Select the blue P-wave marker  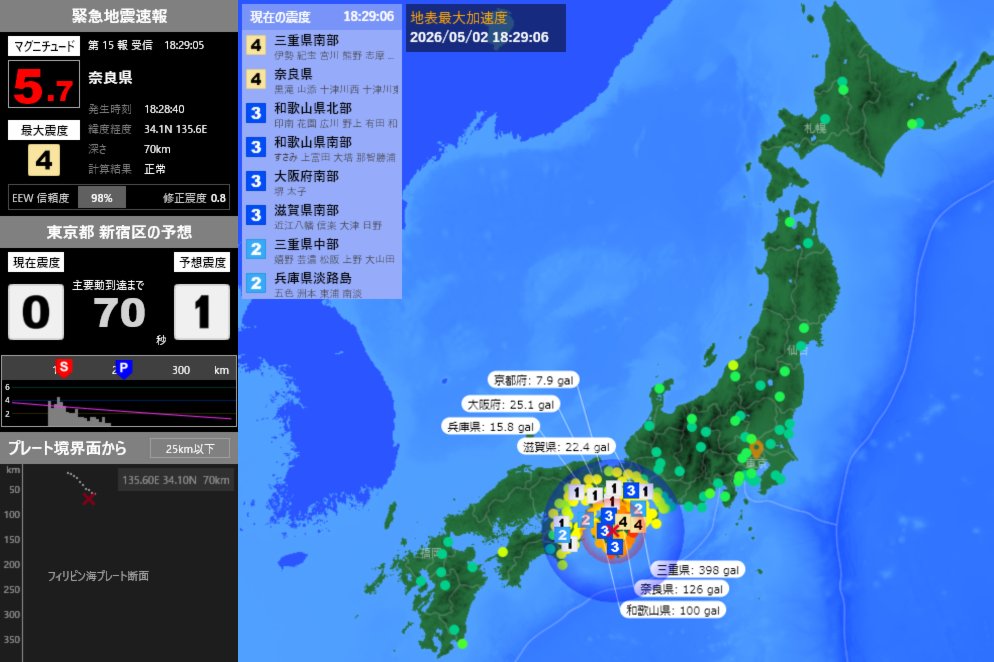click(x=124, y=368)
